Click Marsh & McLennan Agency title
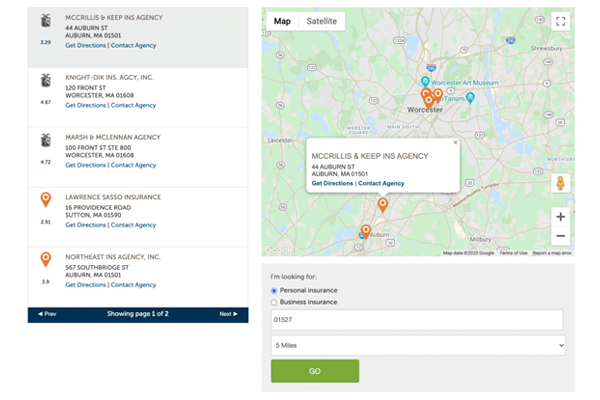 [113, 137]
